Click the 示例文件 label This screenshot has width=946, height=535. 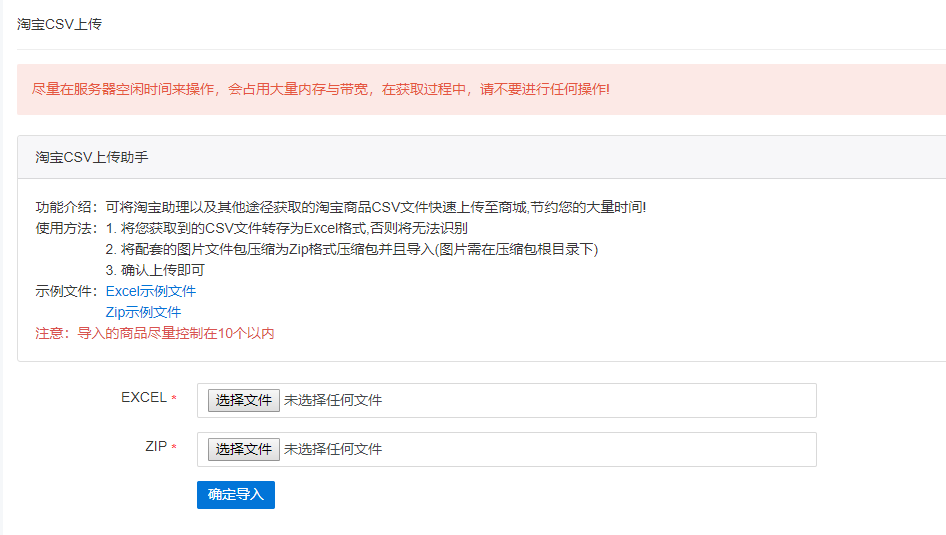point(66,291)
